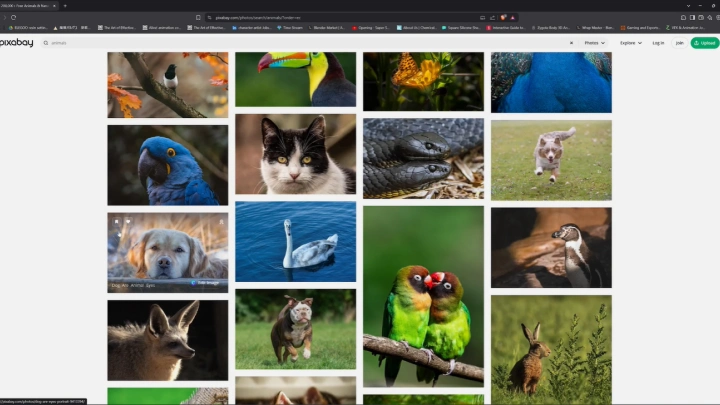
Task: Open the running bulldog photo
Action: point(296,329)
